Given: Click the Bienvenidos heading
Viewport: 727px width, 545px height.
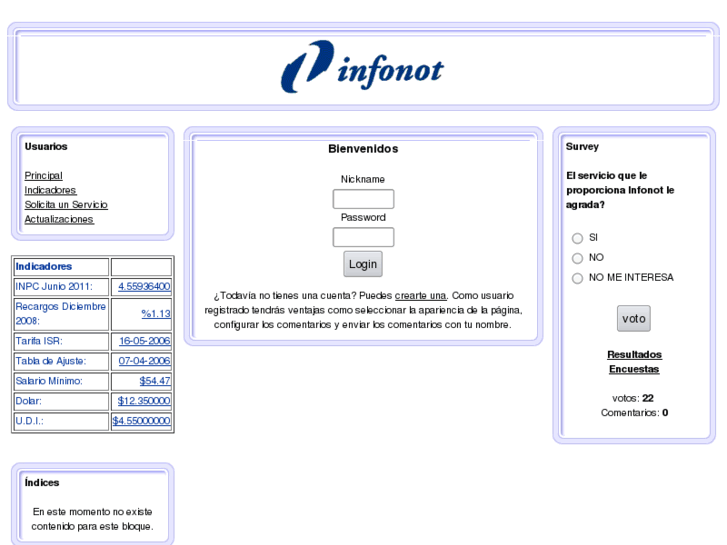Looking at the screenshot, I should coord(363,149).
